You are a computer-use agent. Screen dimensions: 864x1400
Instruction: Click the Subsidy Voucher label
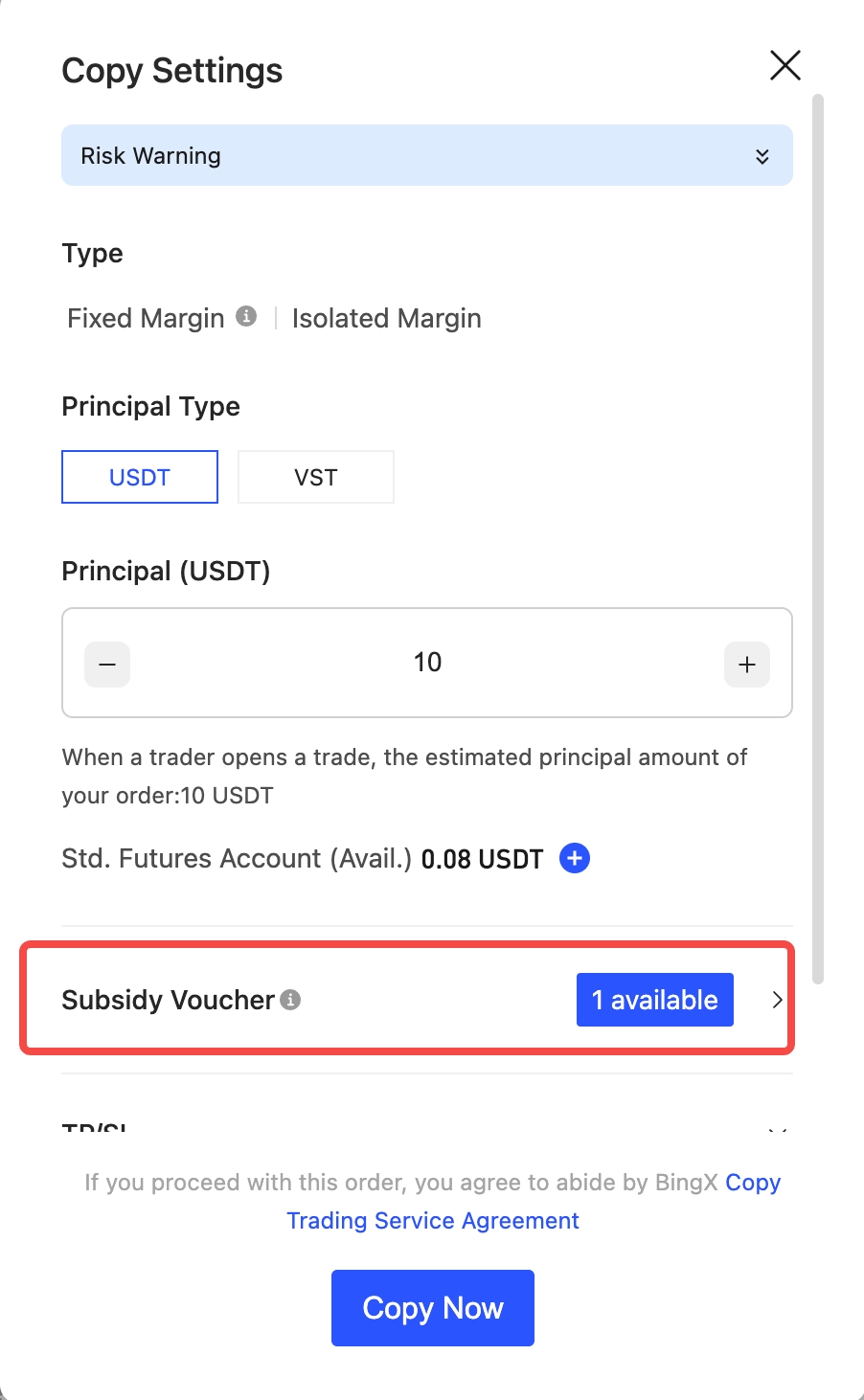[x=168, y=1000]
